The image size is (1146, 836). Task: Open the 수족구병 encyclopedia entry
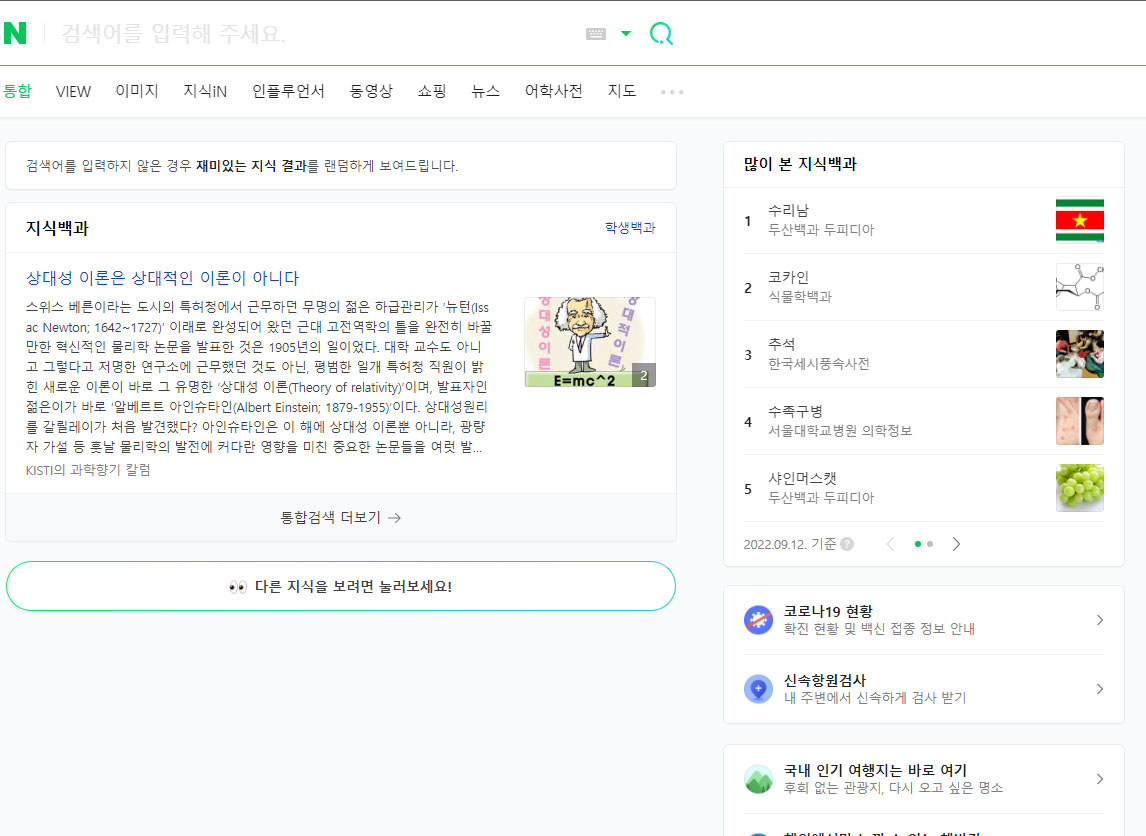tap(795, 411)
